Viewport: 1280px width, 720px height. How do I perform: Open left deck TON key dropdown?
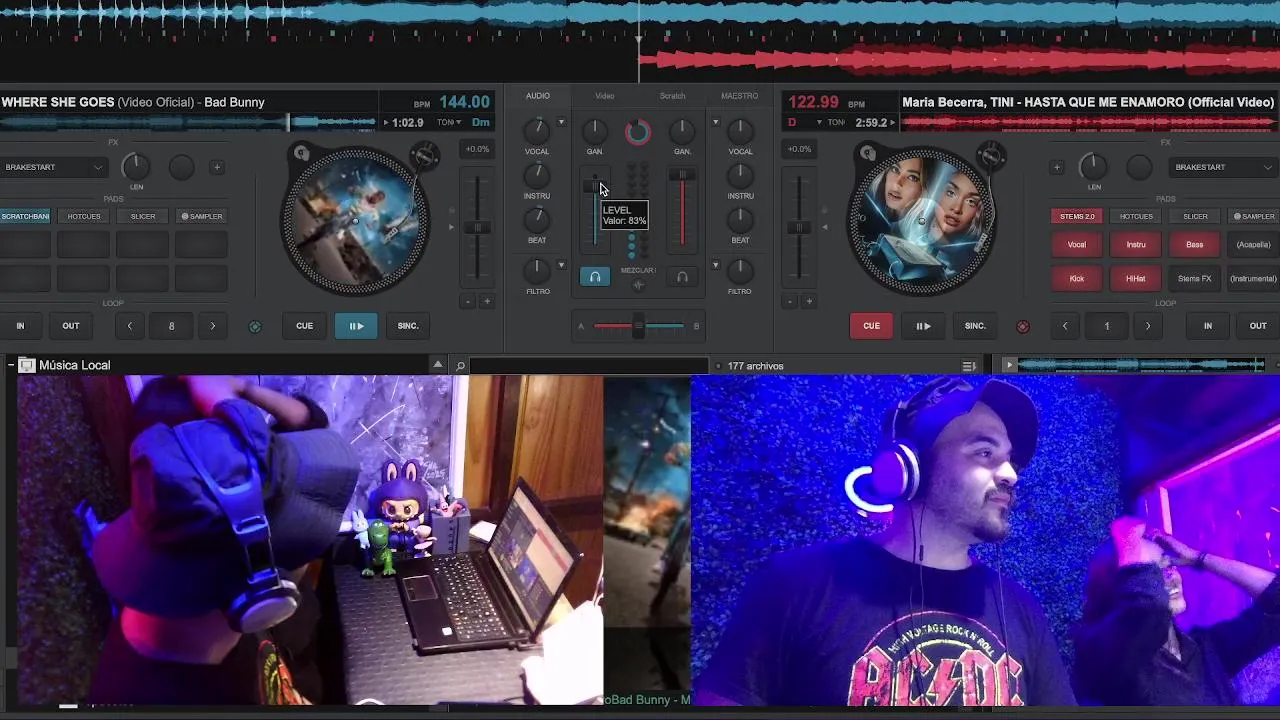point(449,123)
